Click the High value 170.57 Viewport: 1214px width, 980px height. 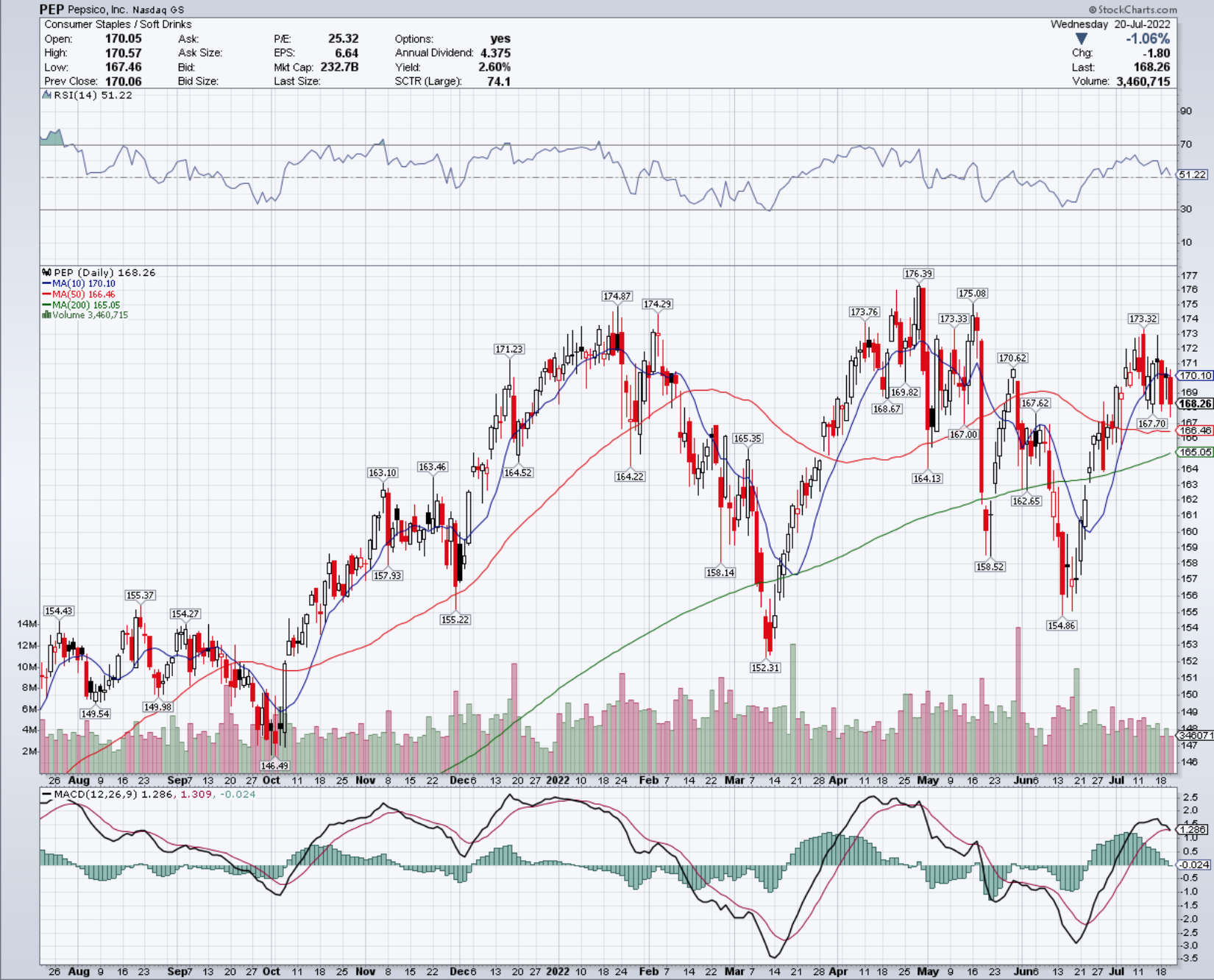pos(123,53)
